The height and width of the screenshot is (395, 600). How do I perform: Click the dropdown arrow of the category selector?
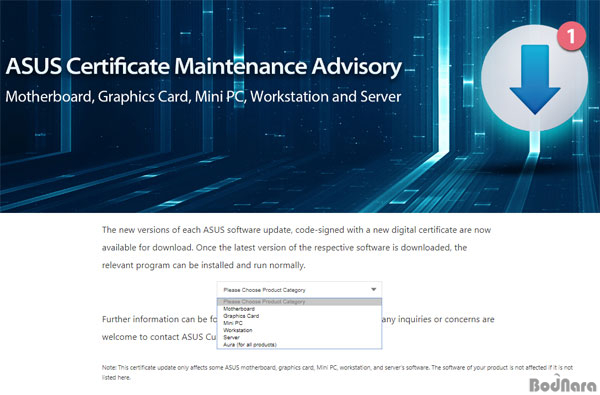coord(374,290)
